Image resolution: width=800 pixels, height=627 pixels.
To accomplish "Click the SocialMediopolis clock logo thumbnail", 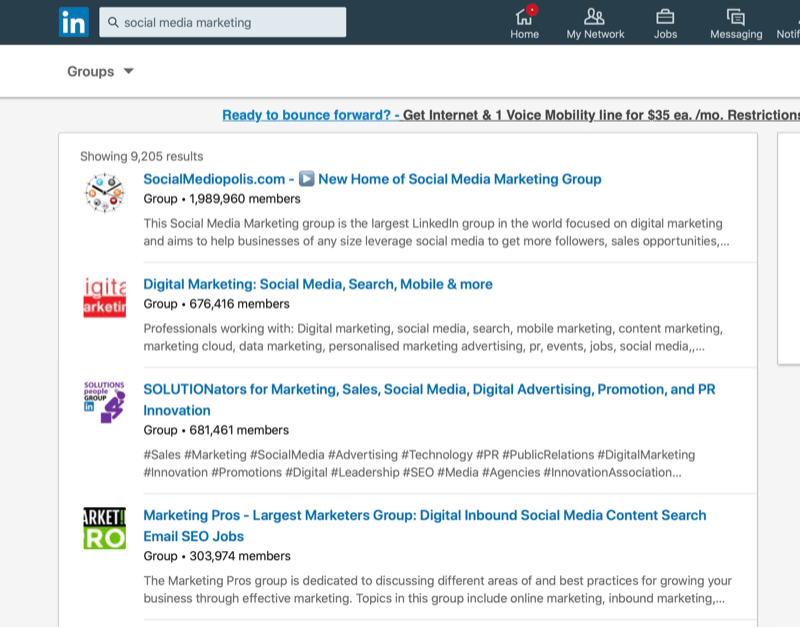I will (x=105, y=193).
